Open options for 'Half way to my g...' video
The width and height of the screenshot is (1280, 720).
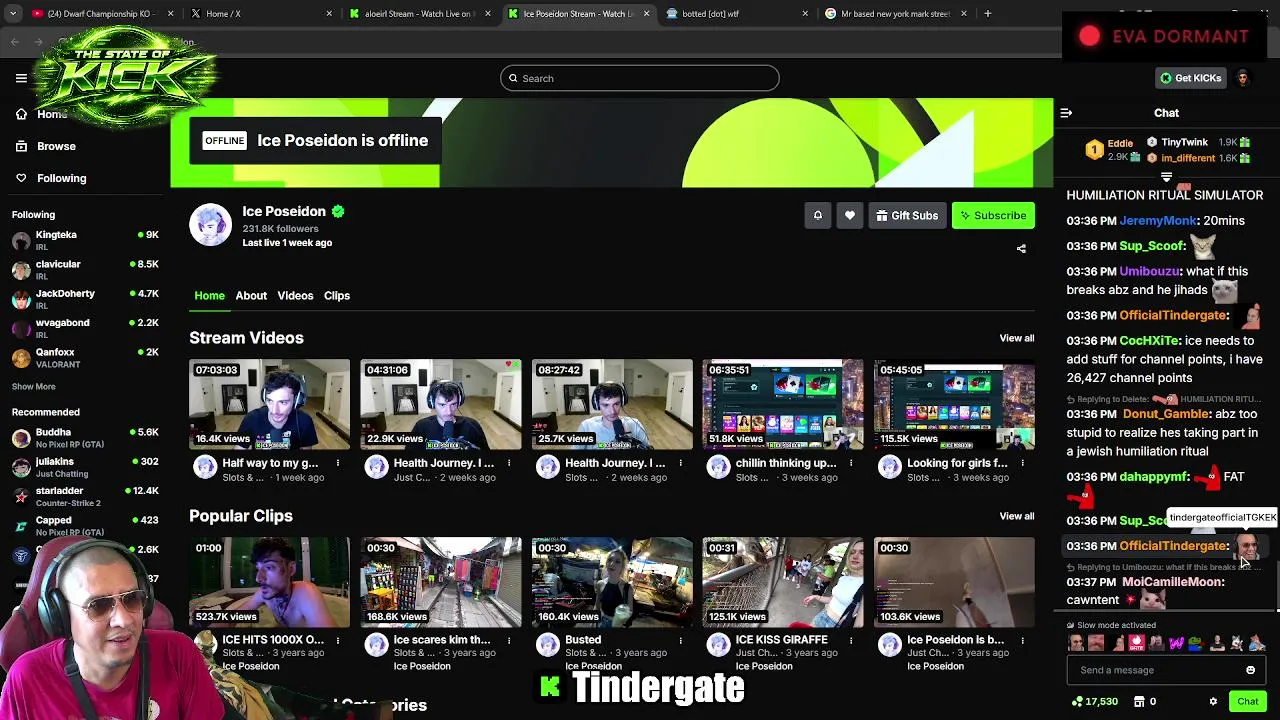337,463
